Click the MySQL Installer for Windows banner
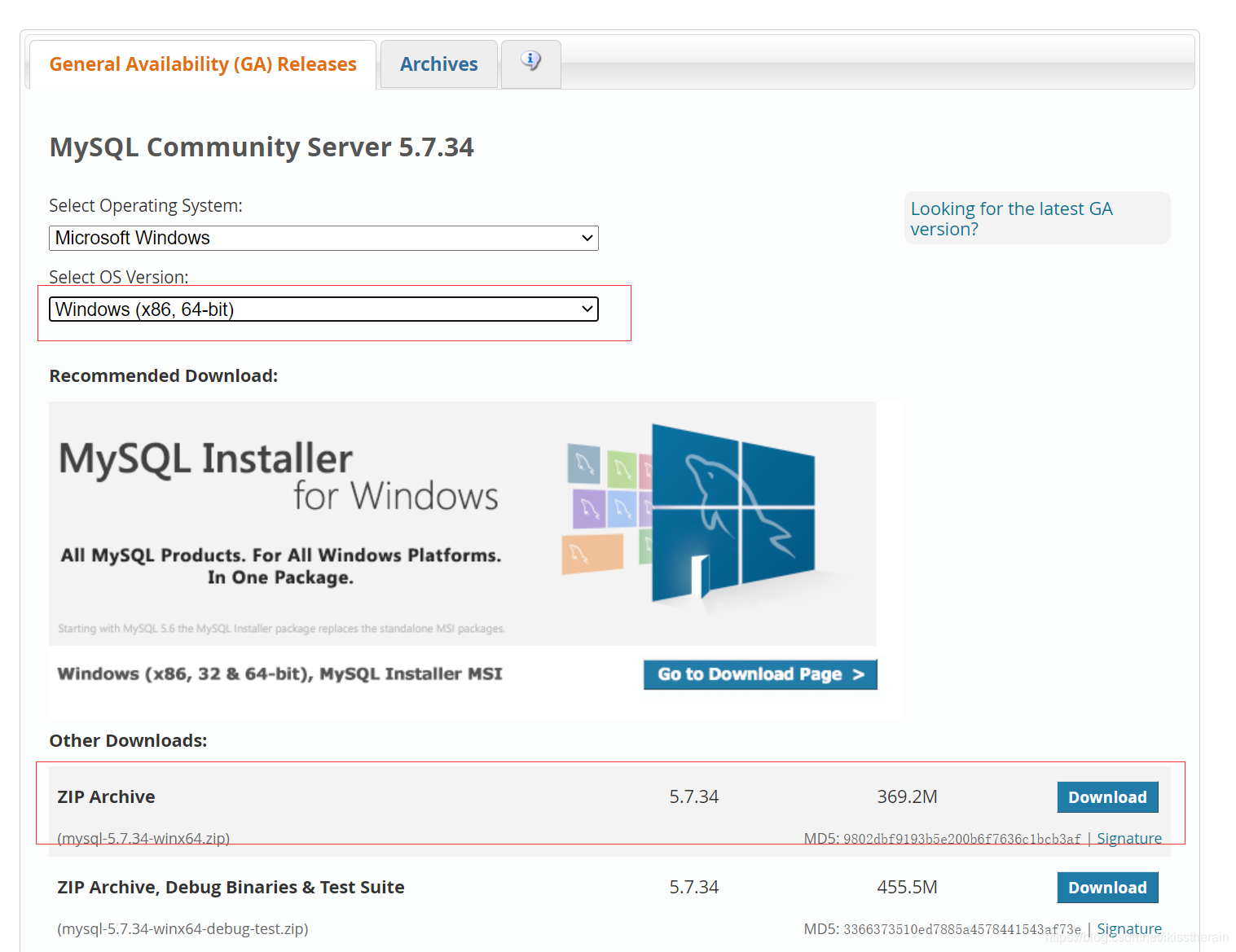The image size is (1236, 952). (x=462, y=523)
